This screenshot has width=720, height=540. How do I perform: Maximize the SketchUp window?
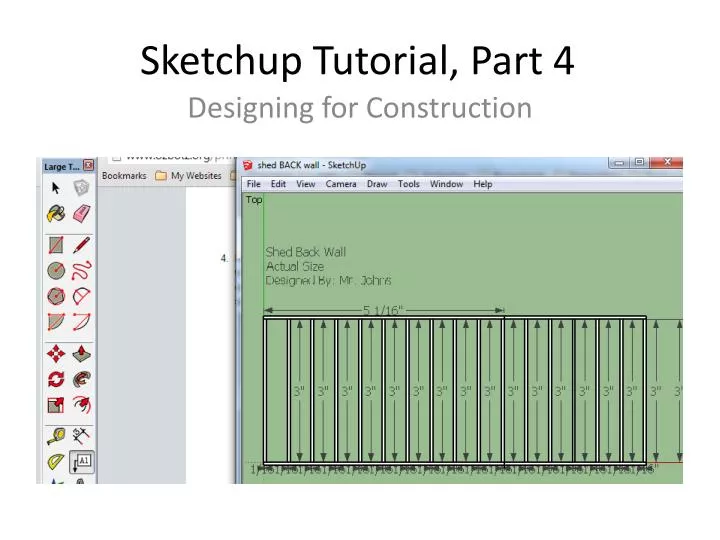(639, 163)
